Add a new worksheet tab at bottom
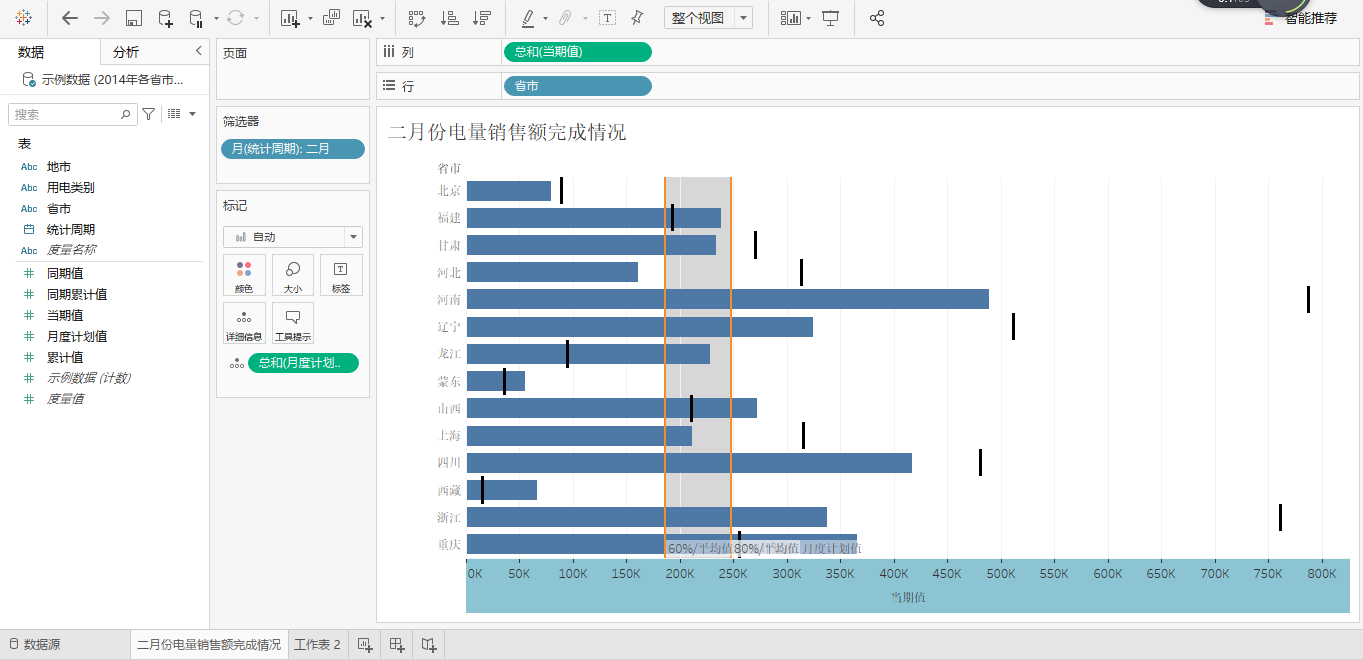 (365, 645)
